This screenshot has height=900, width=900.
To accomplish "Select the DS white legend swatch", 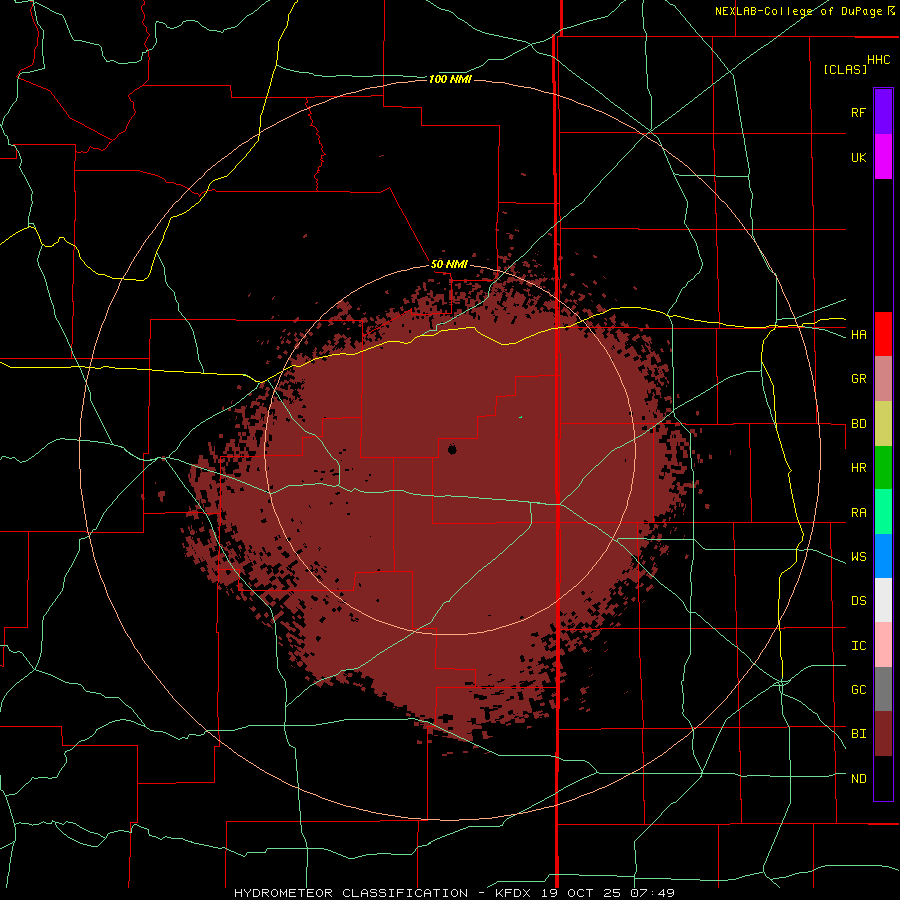I will click(x=883, y=600).
